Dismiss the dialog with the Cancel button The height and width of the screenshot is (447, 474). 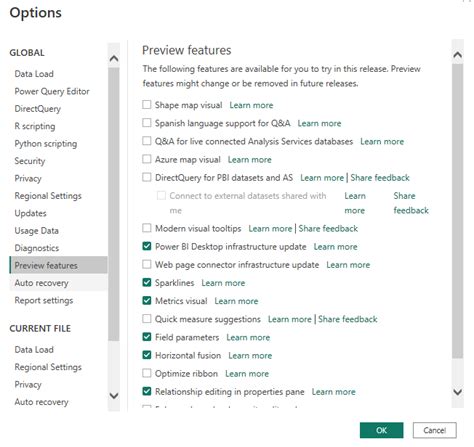(x=435, y=430)
